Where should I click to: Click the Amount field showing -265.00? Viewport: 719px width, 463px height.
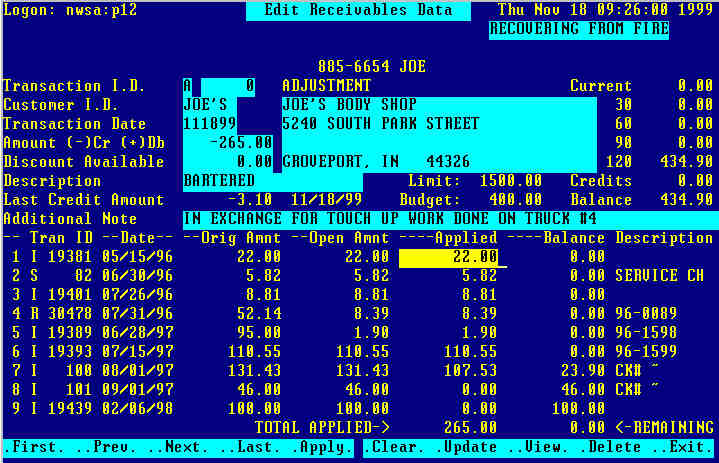tap(228, 143)
